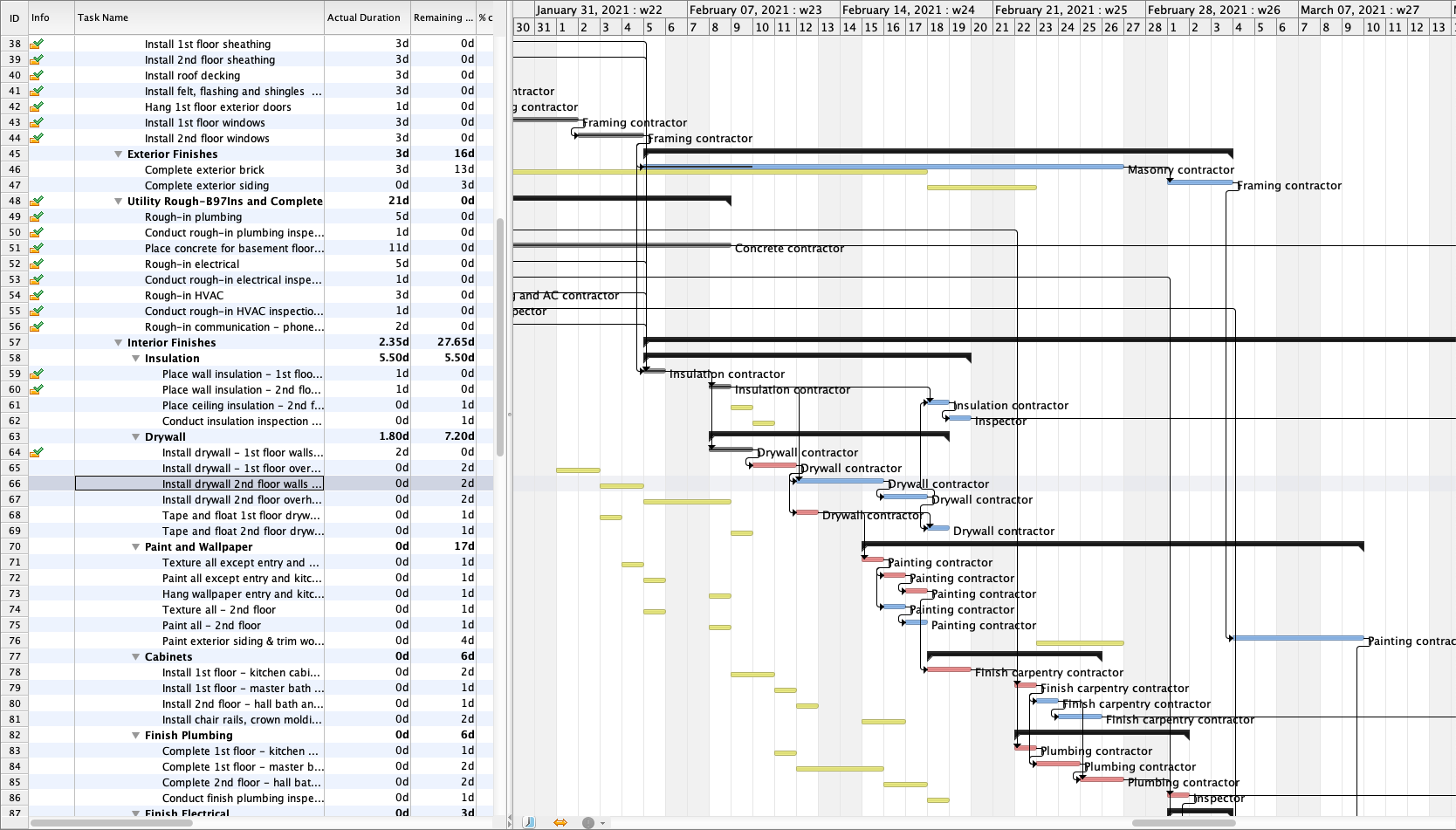Click completed checkmark icon for row 53
The width and height of the screenshot is (1456, 830).
[37, 279]
